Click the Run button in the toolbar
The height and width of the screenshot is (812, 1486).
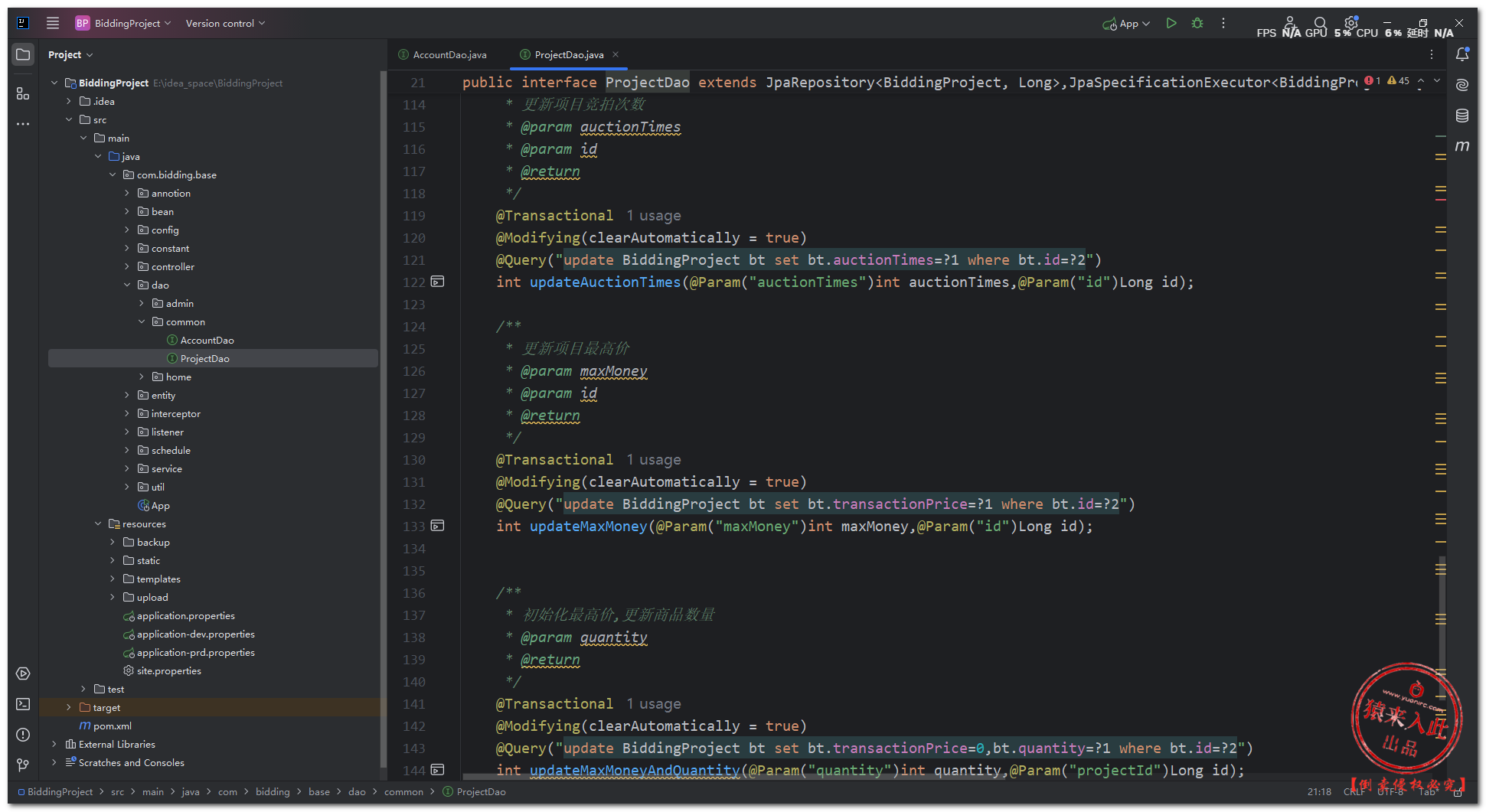pos(1171,24)
